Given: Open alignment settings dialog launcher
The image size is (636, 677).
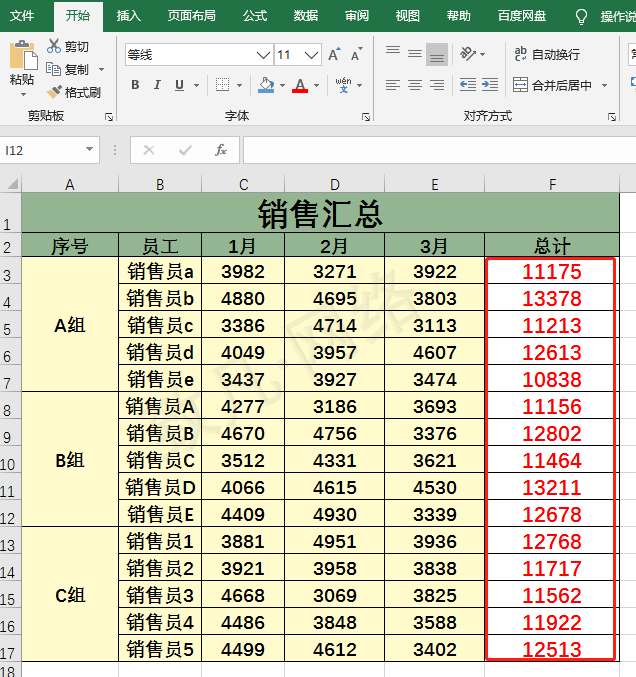Looking at the screenshot, I should (612, 117).
